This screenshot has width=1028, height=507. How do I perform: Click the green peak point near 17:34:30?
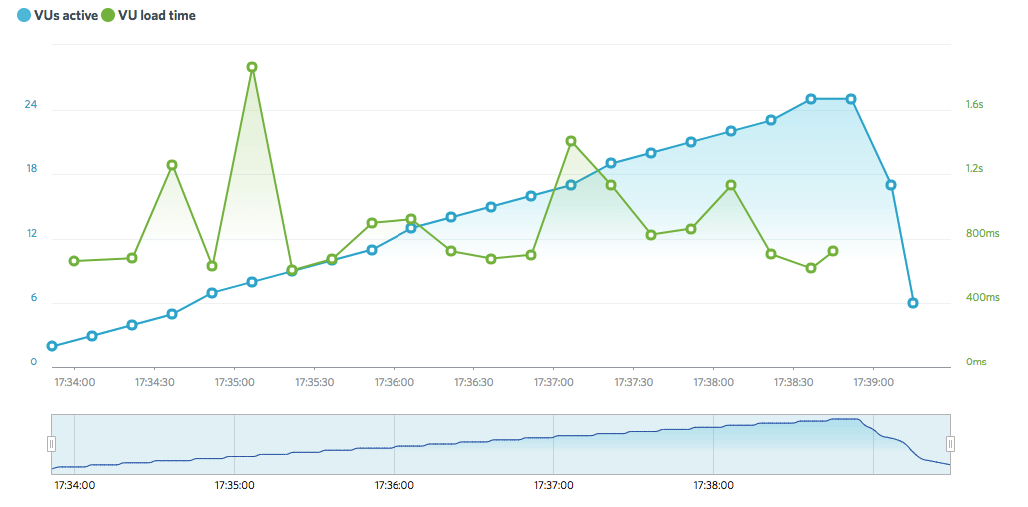(172, 165)
